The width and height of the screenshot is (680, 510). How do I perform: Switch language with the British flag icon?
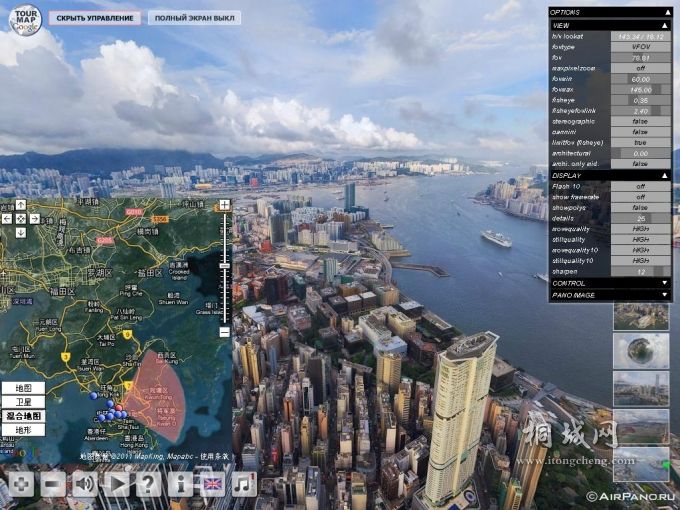click(x=212, y=485)
